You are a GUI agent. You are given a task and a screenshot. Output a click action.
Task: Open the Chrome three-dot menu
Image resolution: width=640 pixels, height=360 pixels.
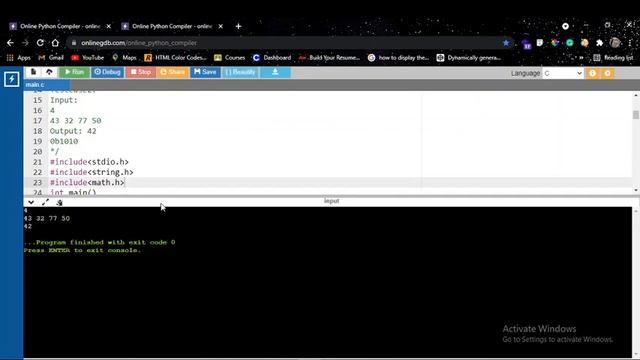630,42
